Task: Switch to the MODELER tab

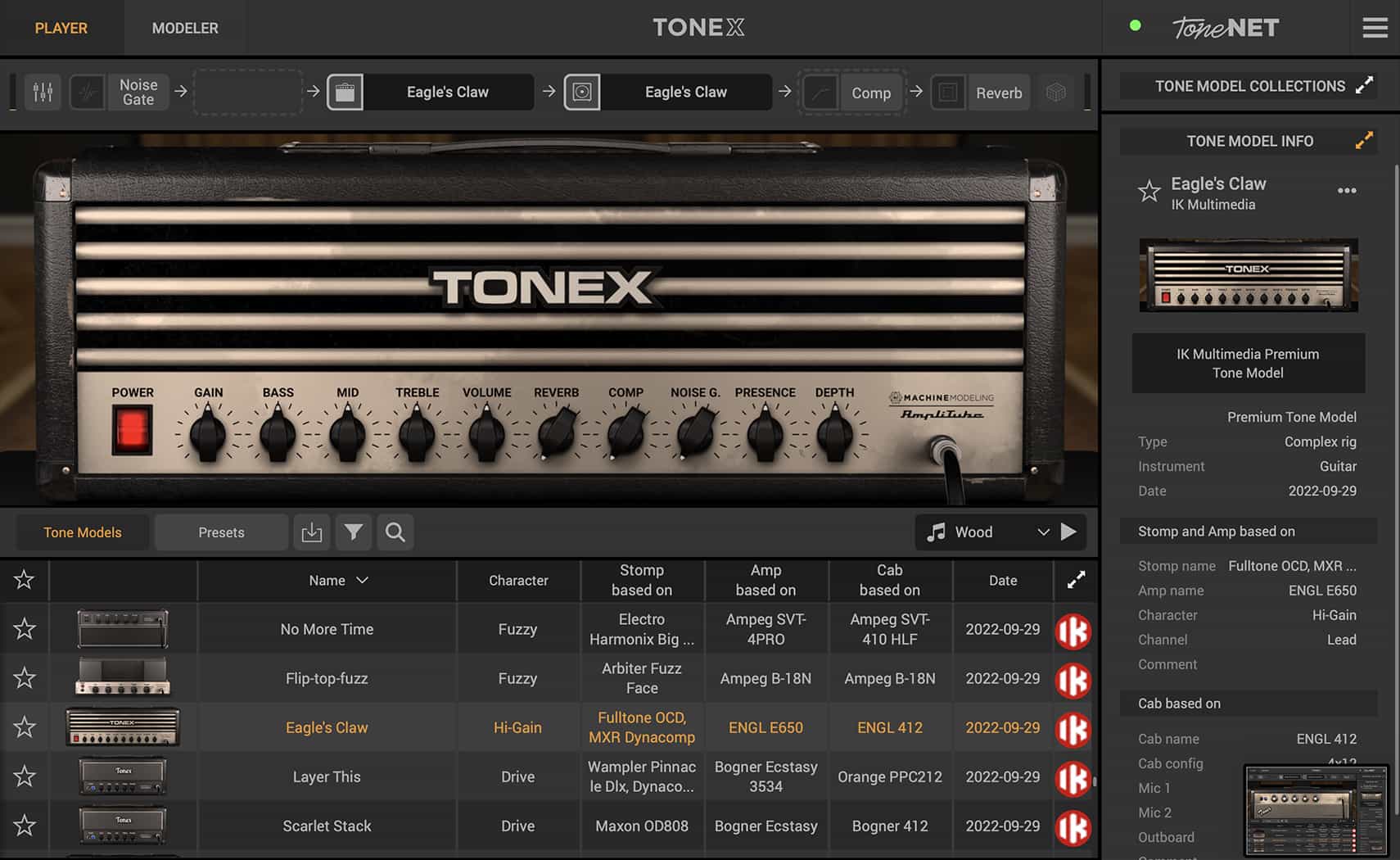Action: (x=185, y=27)
